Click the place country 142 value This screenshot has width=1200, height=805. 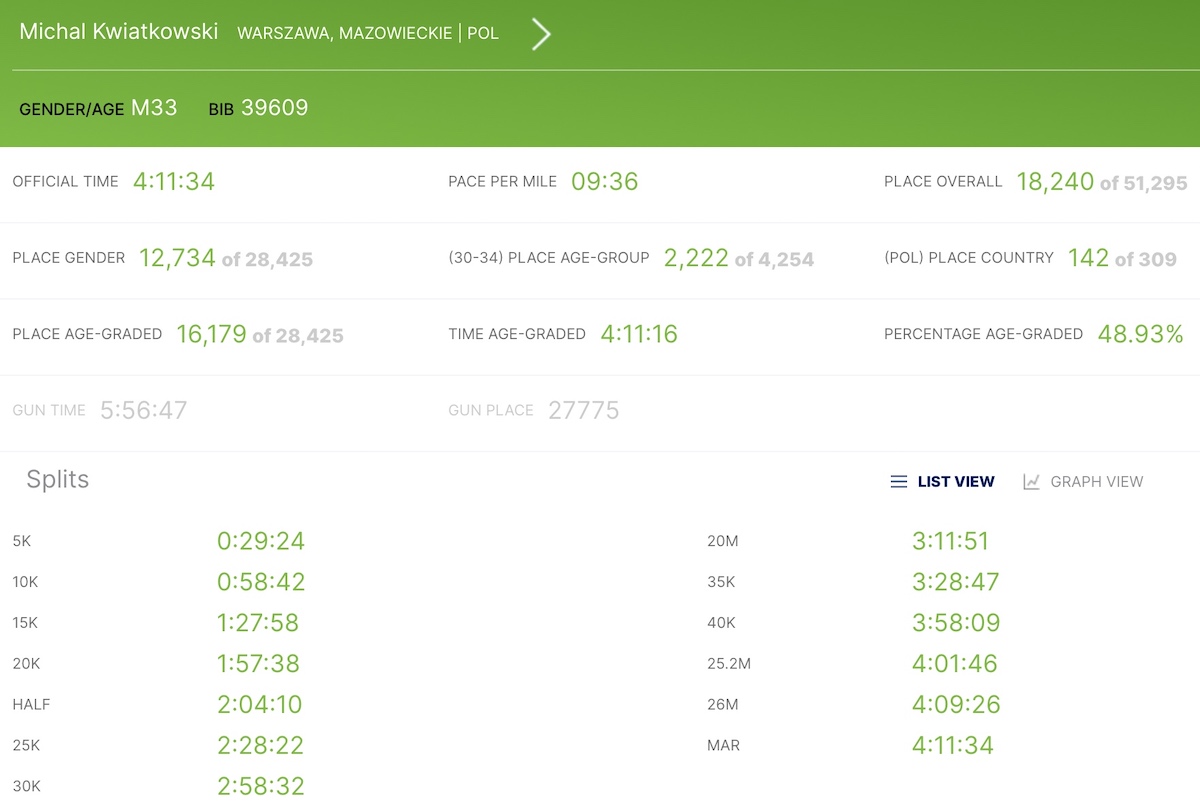pos(1088,258)
